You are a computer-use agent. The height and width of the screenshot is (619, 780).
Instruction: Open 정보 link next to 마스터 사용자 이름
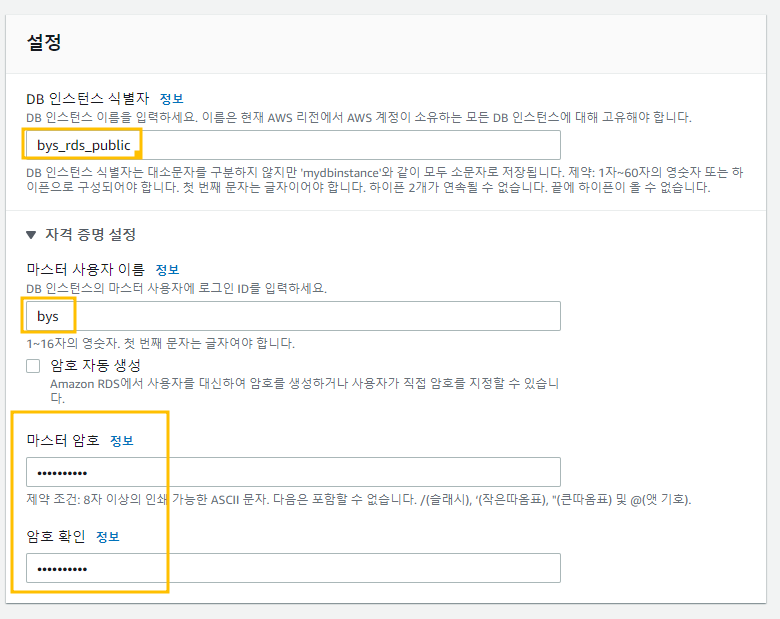pos(167,270)
